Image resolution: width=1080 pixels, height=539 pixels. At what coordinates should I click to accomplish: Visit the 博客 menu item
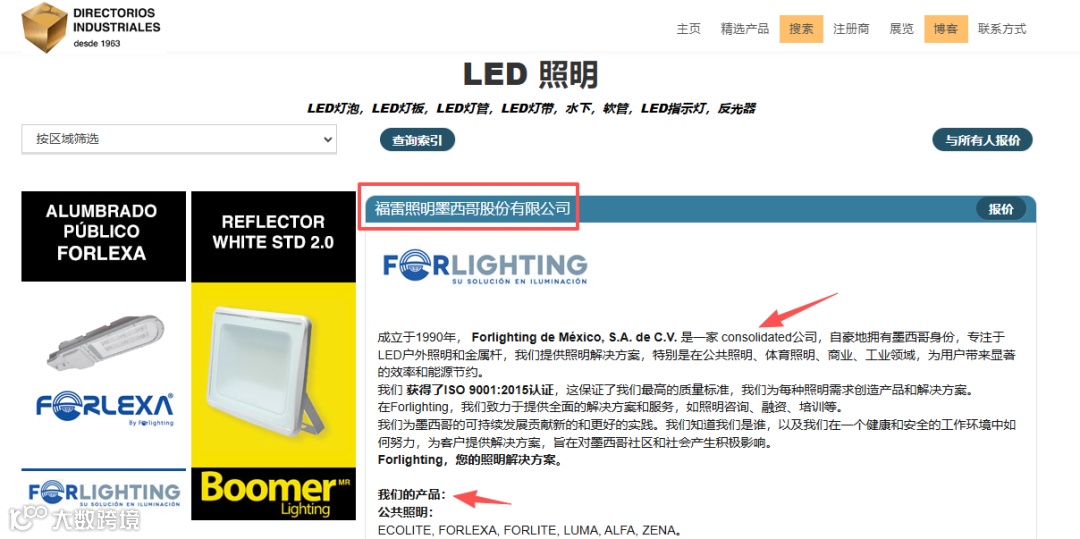coord(946,29)
